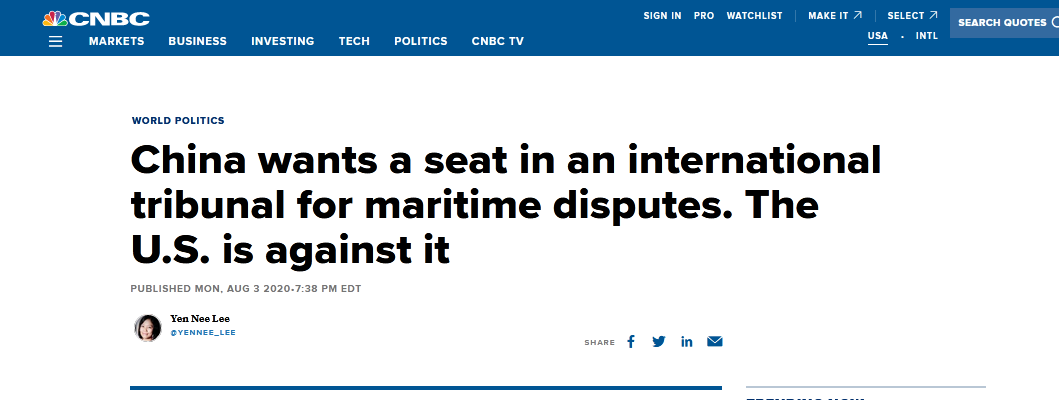The height and width of the screenshot is (400, 1059).
Task: Share article on Twitter
Action: (x=658, y=341)
